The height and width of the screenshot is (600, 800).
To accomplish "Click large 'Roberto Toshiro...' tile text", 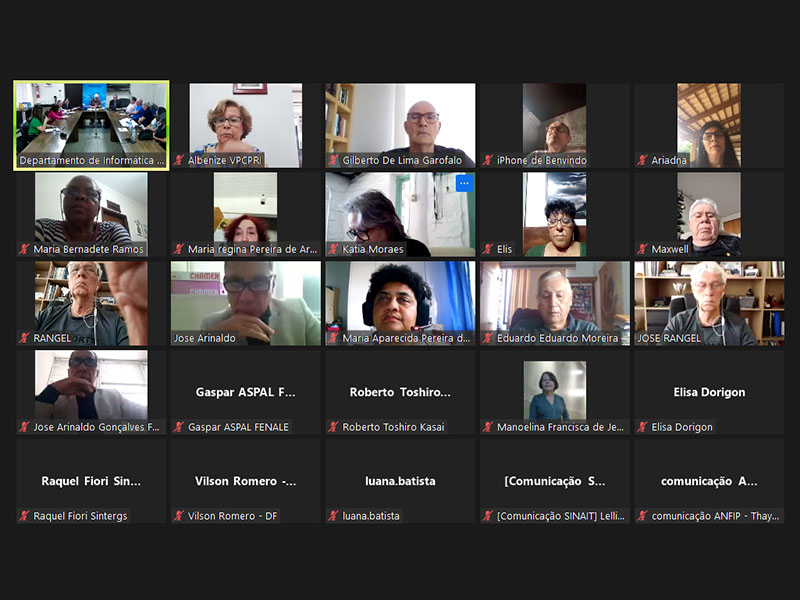I will pyautogui.click(x=400, y=392).
